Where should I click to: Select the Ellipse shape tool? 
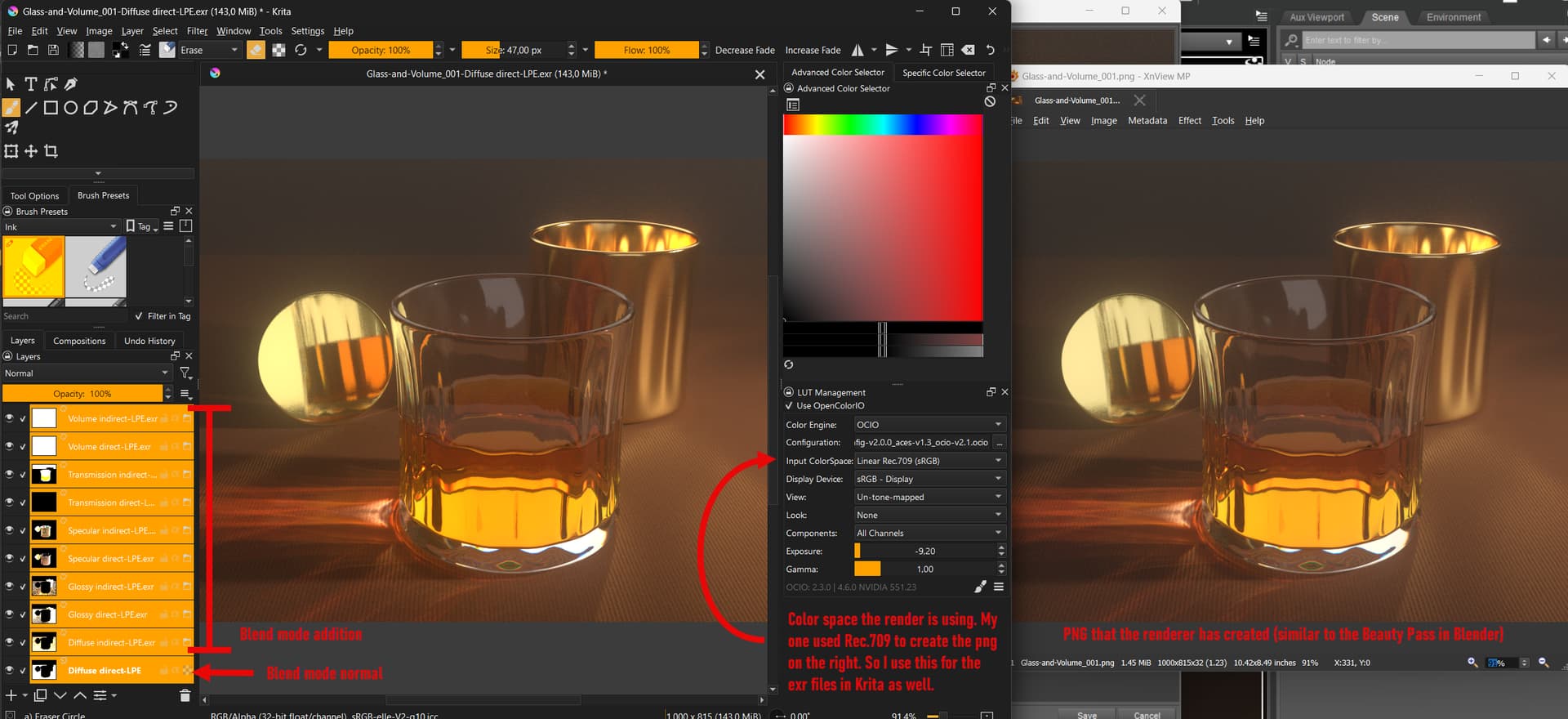pos(70,108)
